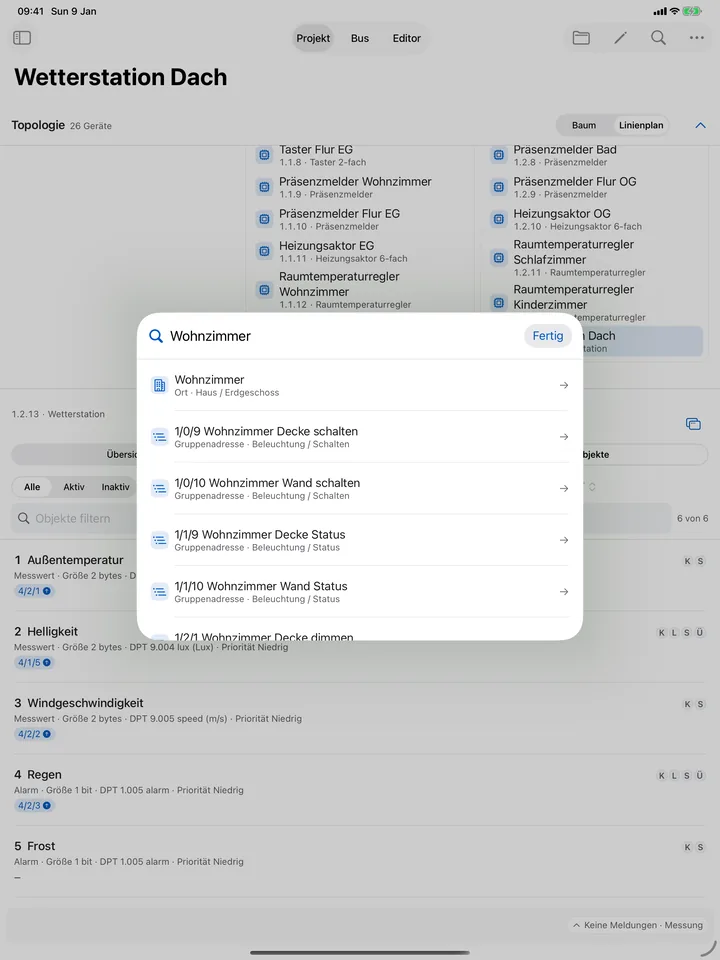
Task: Check battery status in iPad bar
Action: 692,11
